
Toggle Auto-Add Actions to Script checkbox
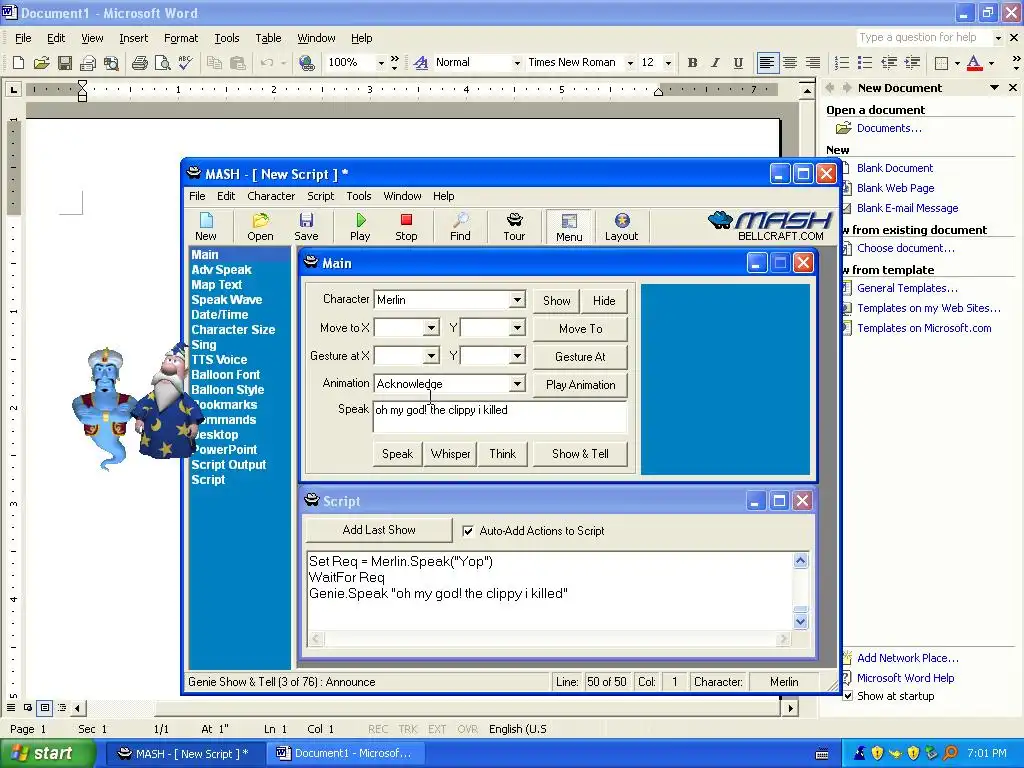point(468,531)
